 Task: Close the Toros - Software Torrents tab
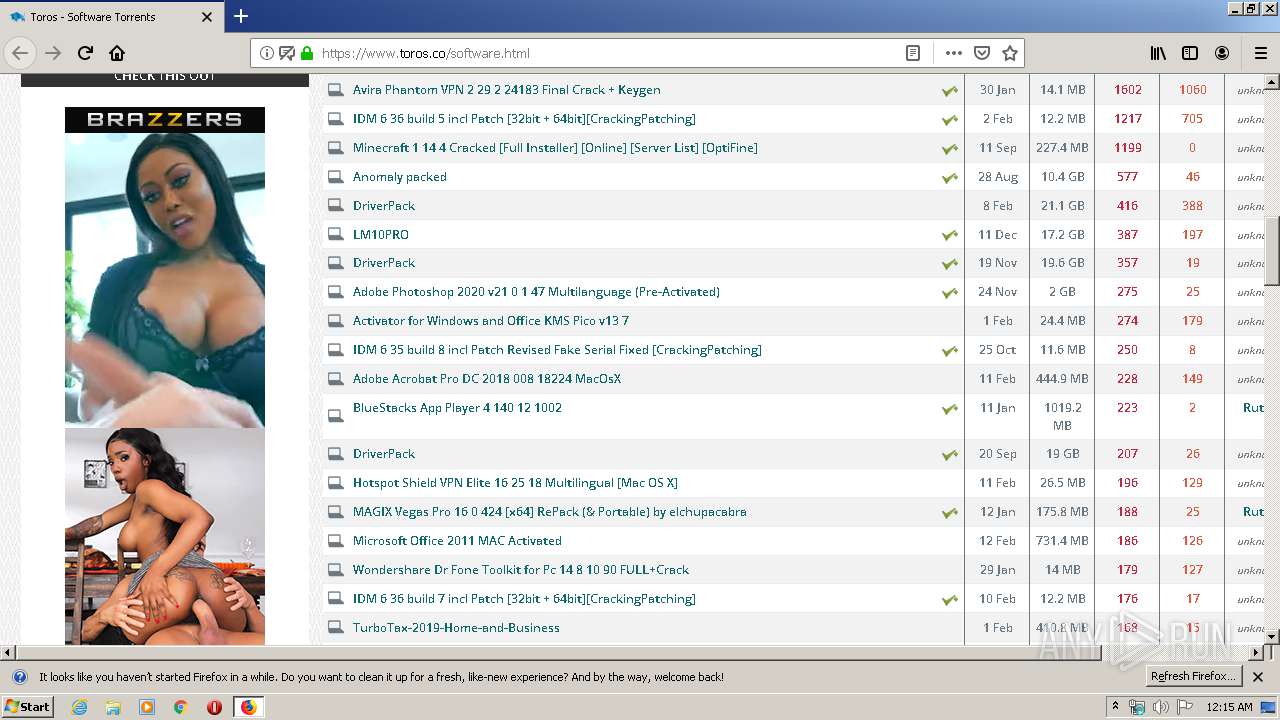(207, 17)
